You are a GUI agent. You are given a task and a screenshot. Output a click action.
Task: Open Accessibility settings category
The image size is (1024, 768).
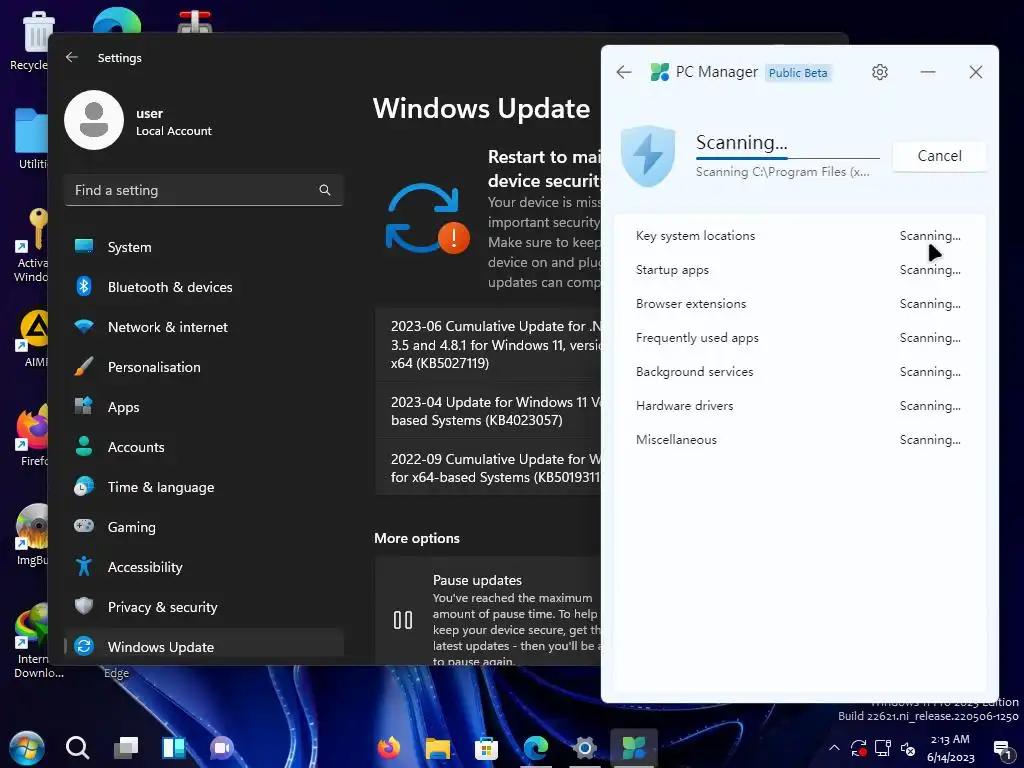(204, 567)
